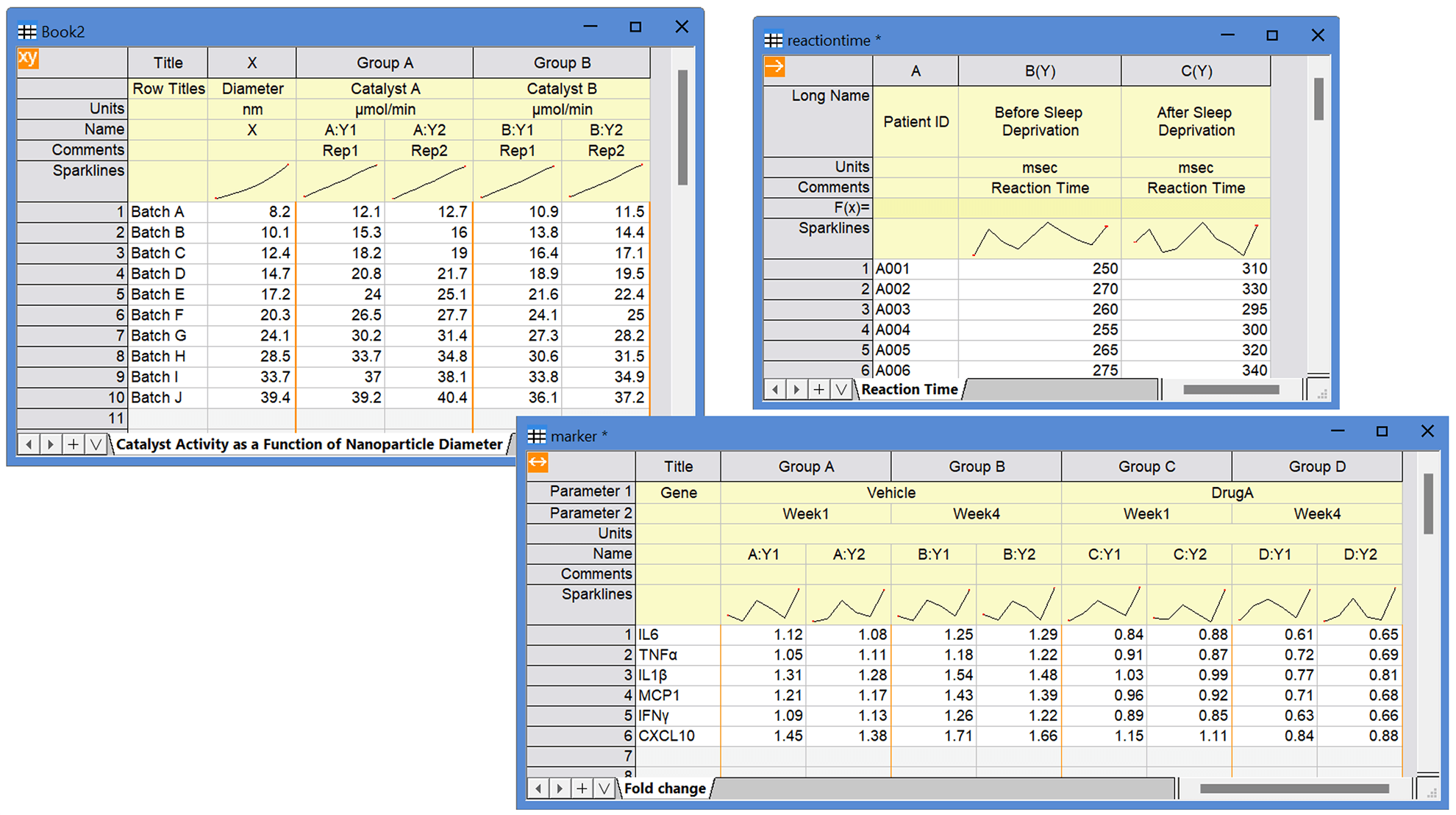The image size is (1456, 815).
Task: Click the orange XY icon in Book2
Action: pos(28,58)
